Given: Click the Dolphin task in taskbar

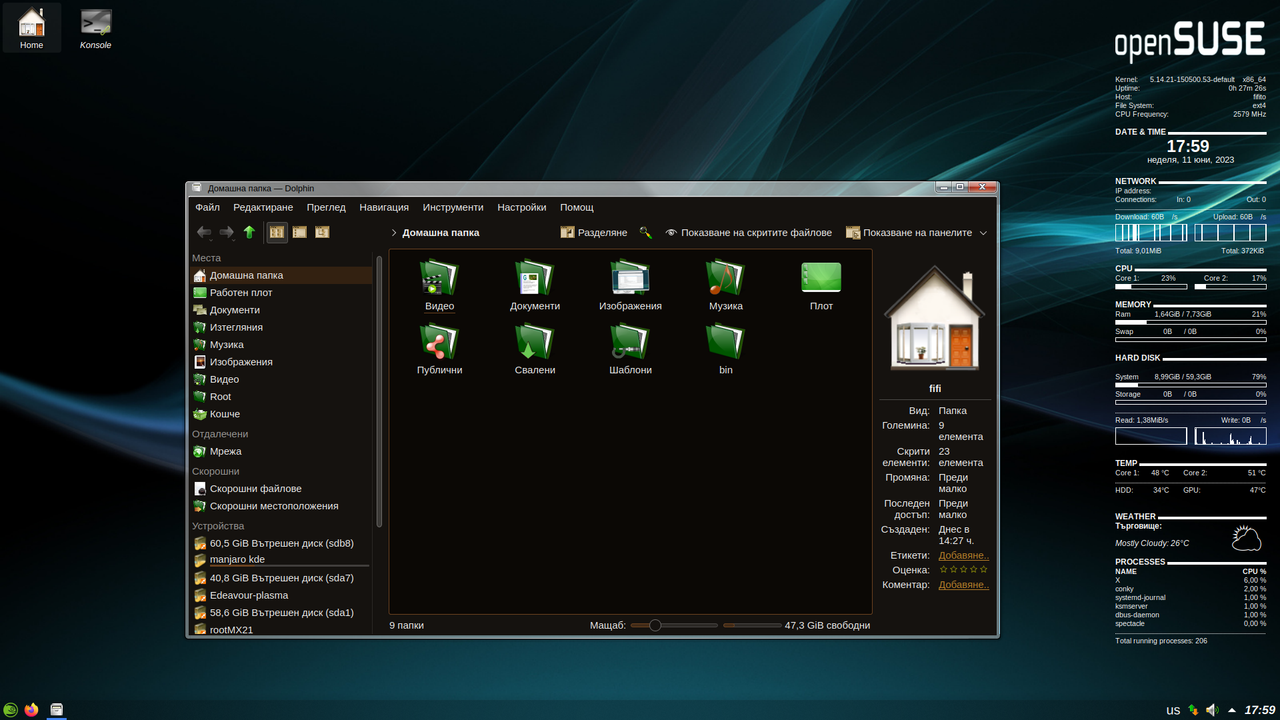Looking at the screenshot, I should pyautogui.click(x=57, y=710).
